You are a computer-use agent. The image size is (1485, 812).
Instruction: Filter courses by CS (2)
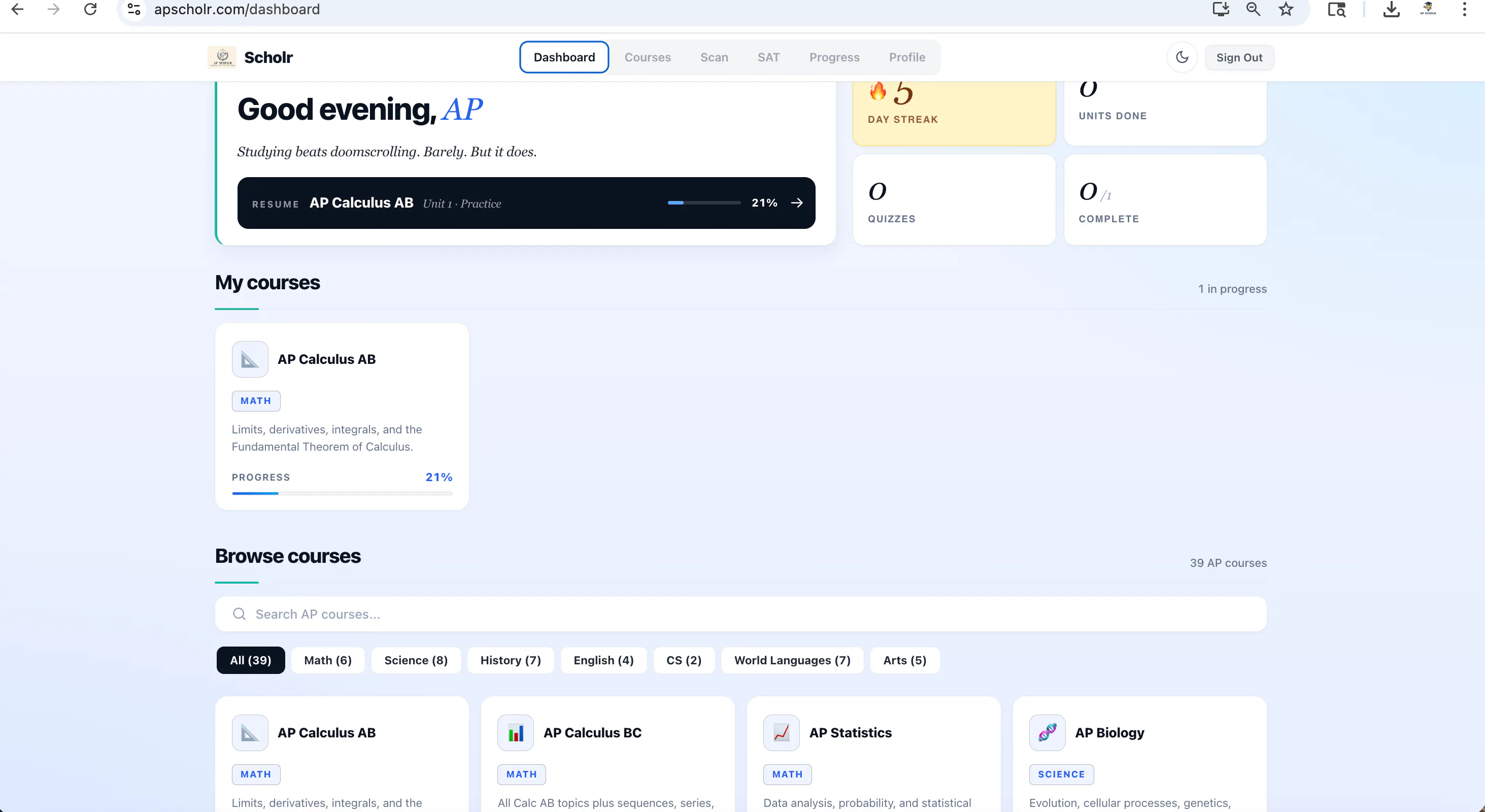point(684,660)
